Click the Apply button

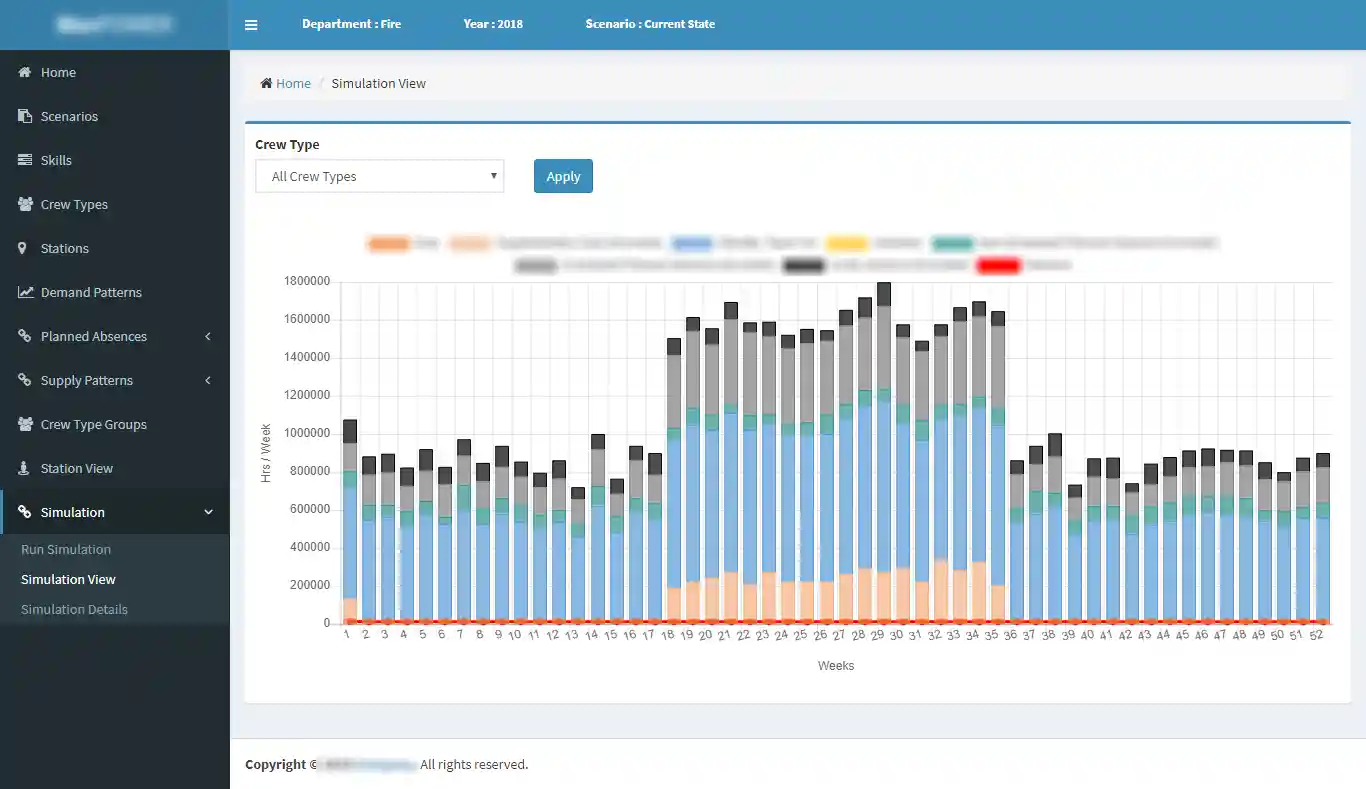click(x=563, y=176)
